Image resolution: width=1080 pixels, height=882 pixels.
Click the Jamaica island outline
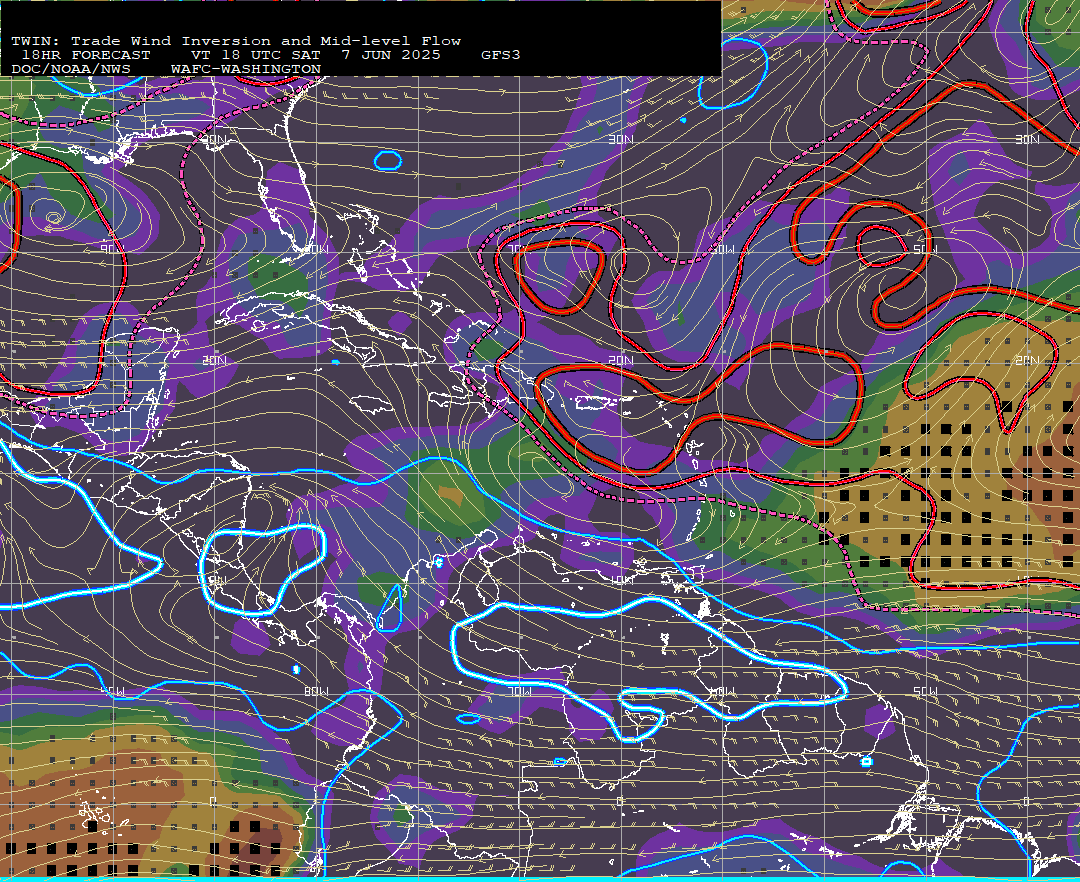pyautogui.click(x=374, y=406)
